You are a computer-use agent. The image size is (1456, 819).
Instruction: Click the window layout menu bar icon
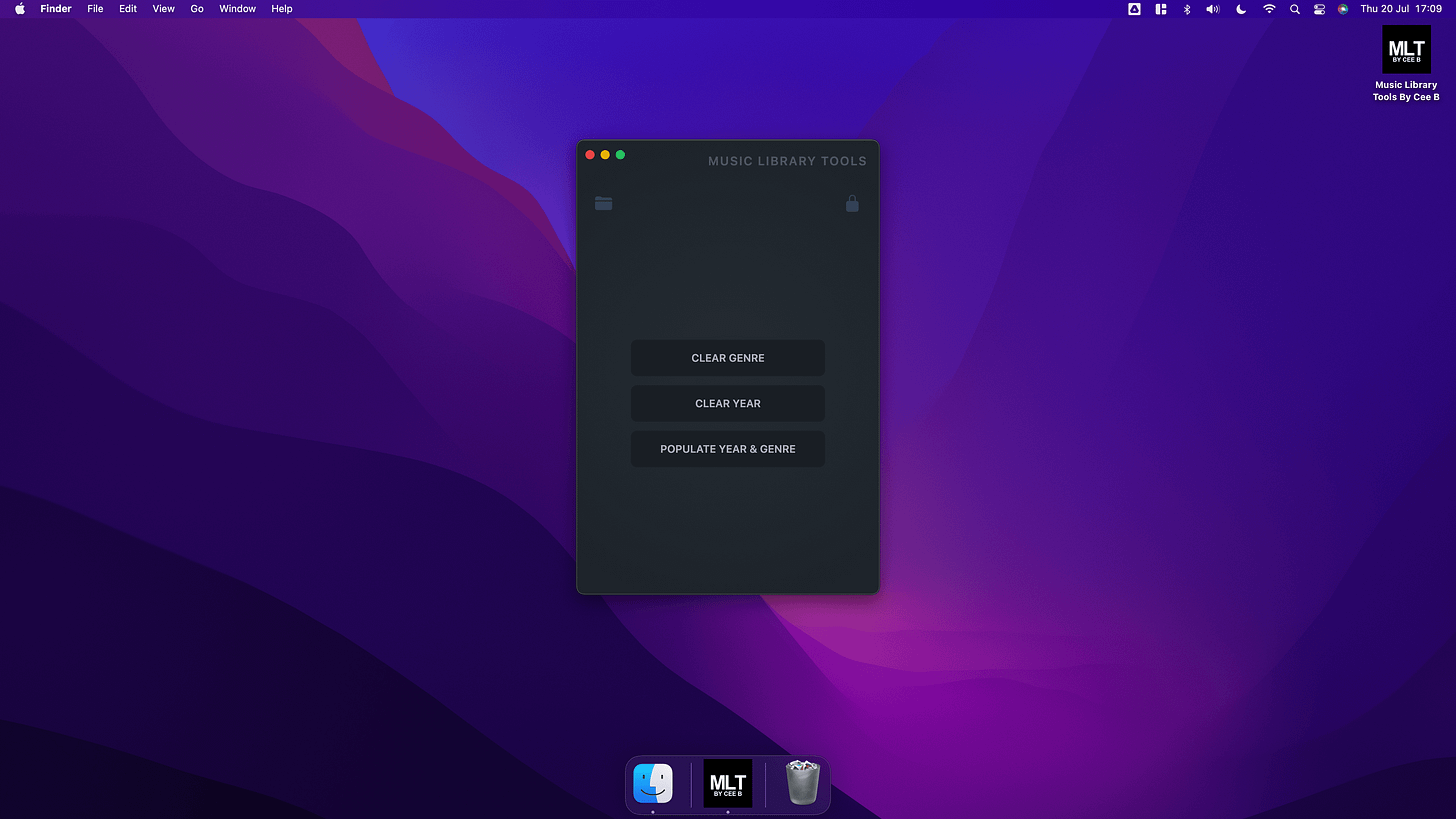point(1161,9)
